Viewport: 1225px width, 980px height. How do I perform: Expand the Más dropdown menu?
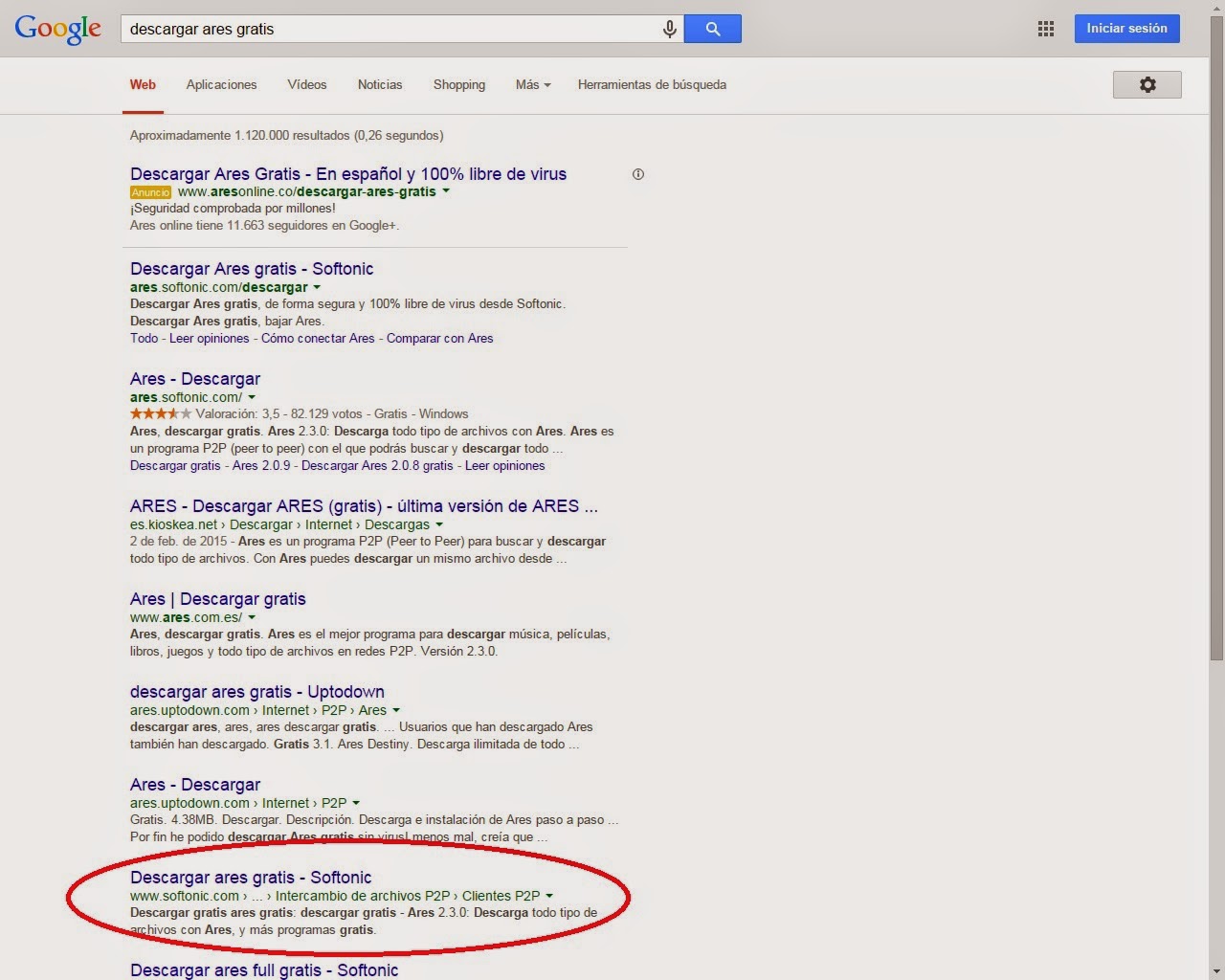tap(533, 84)
